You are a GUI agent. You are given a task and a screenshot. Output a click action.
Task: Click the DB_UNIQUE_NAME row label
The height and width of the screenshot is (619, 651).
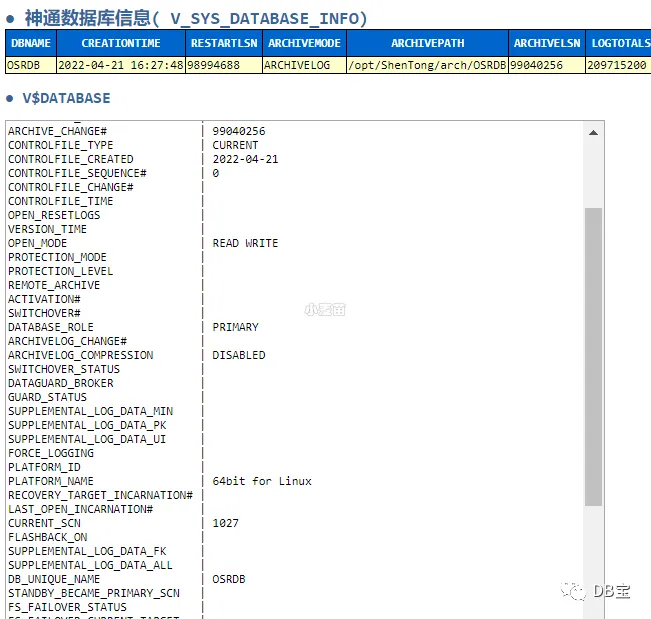(54, 579)
